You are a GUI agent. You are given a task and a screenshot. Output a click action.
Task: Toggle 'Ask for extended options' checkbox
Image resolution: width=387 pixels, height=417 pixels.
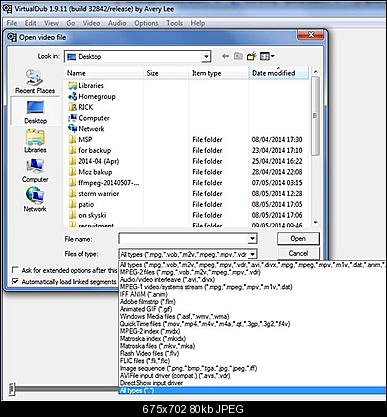click(15, 269)
